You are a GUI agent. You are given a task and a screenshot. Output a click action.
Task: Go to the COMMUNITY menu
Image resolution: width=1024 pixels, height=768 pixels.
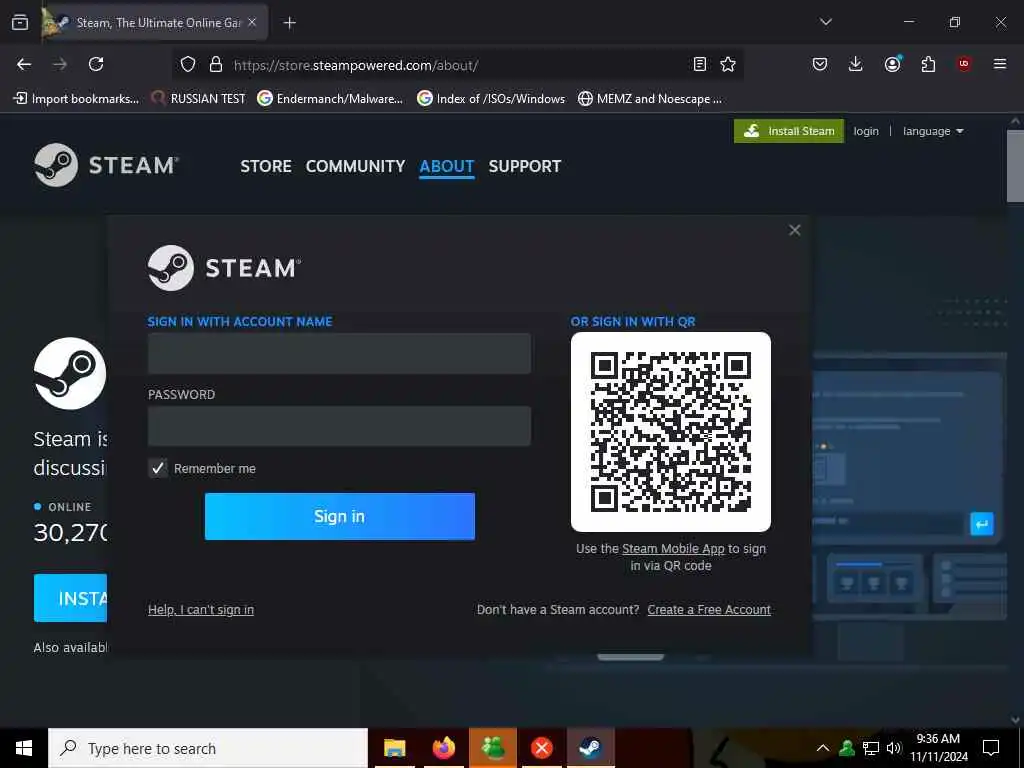tap(355, 167)
